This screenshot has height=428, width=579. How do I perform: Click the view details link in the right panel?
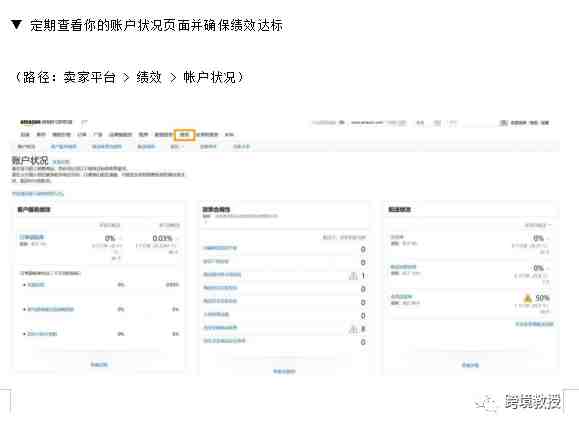click(470, 365)
